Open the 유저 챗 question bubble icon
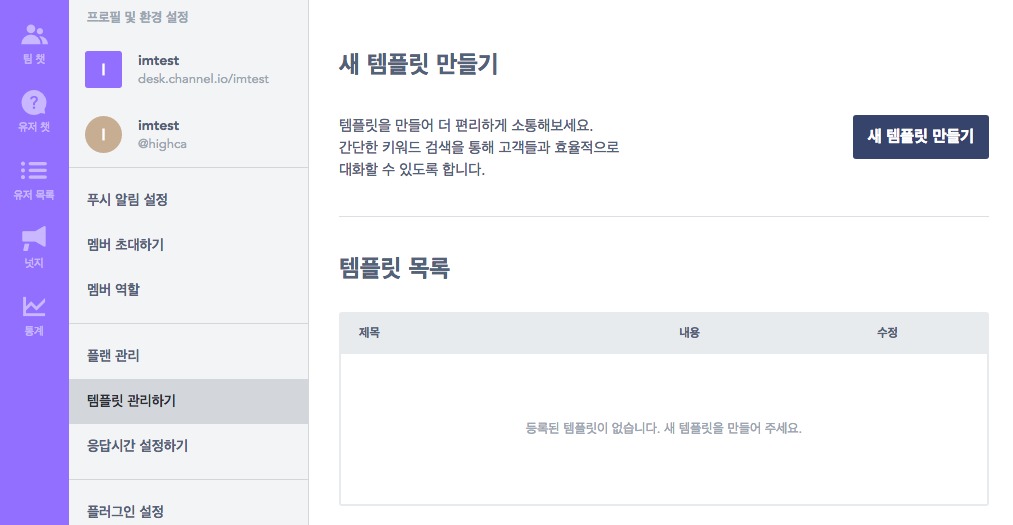The height and width of the screenshot is (525, 1013). [34, 102]
